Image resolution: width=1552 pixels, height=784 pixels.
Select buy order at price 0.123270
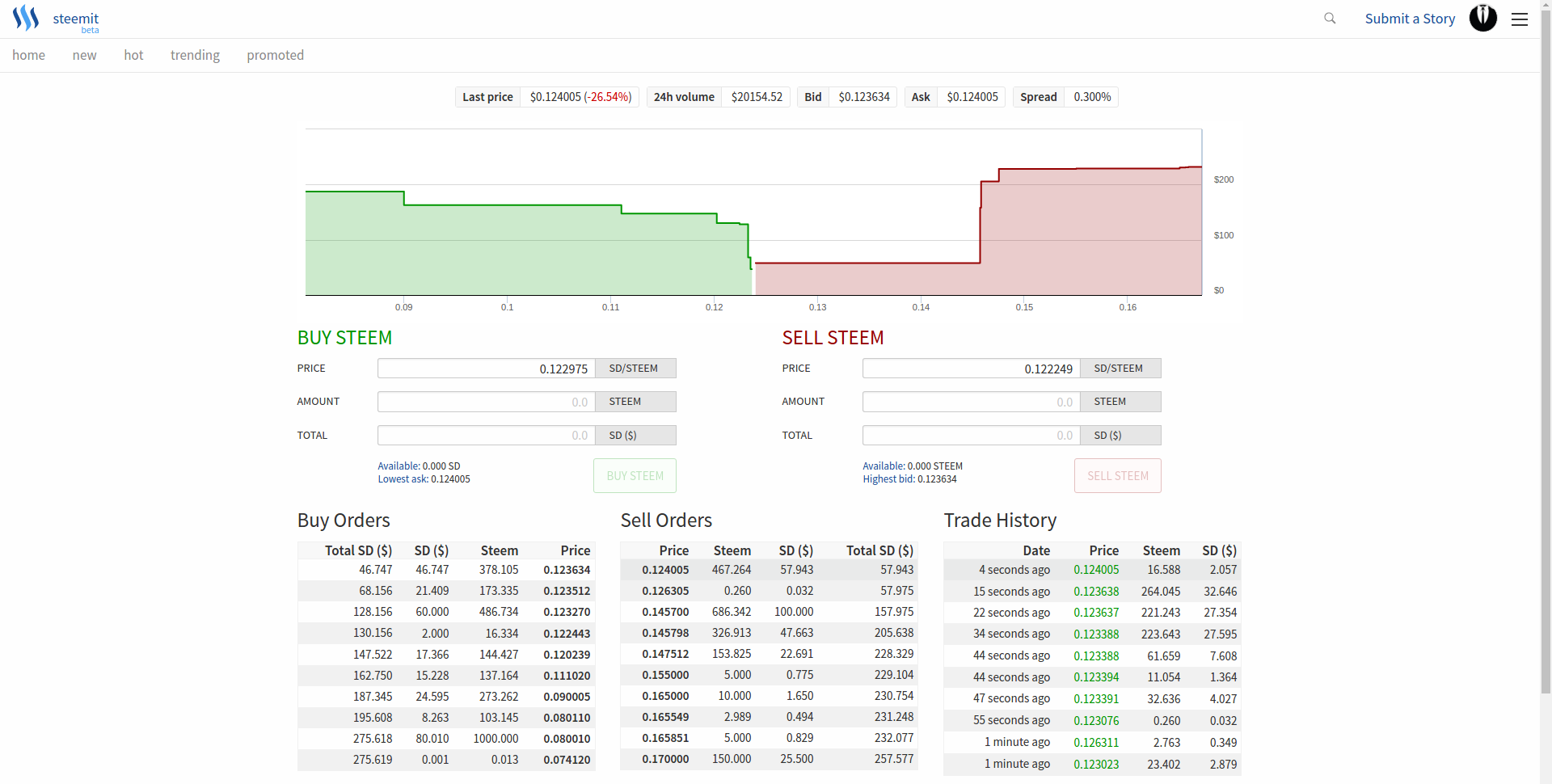click(x=446, y=612)
